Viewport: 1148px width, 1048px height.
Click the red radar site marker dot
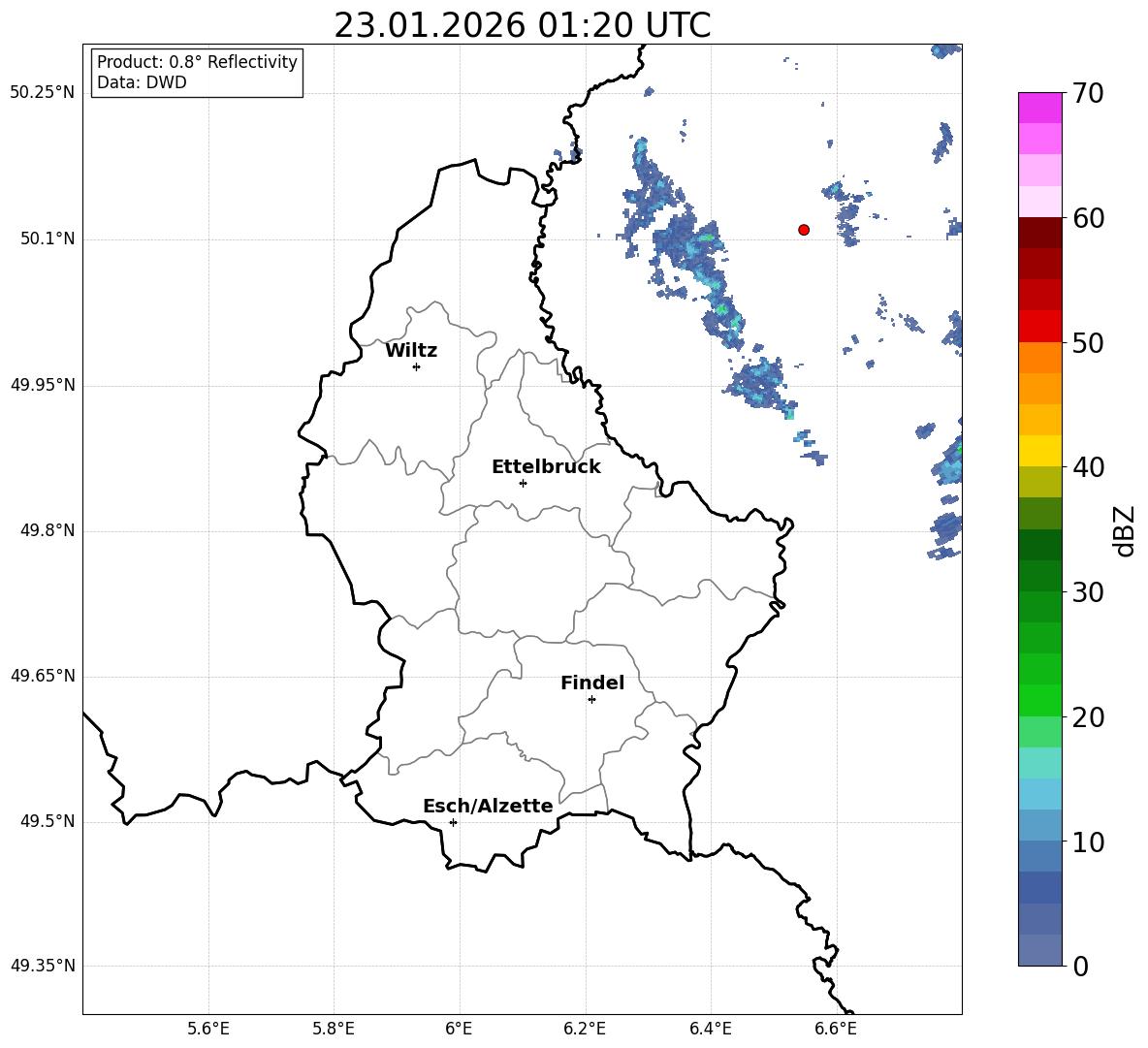[x=804, y=230]
